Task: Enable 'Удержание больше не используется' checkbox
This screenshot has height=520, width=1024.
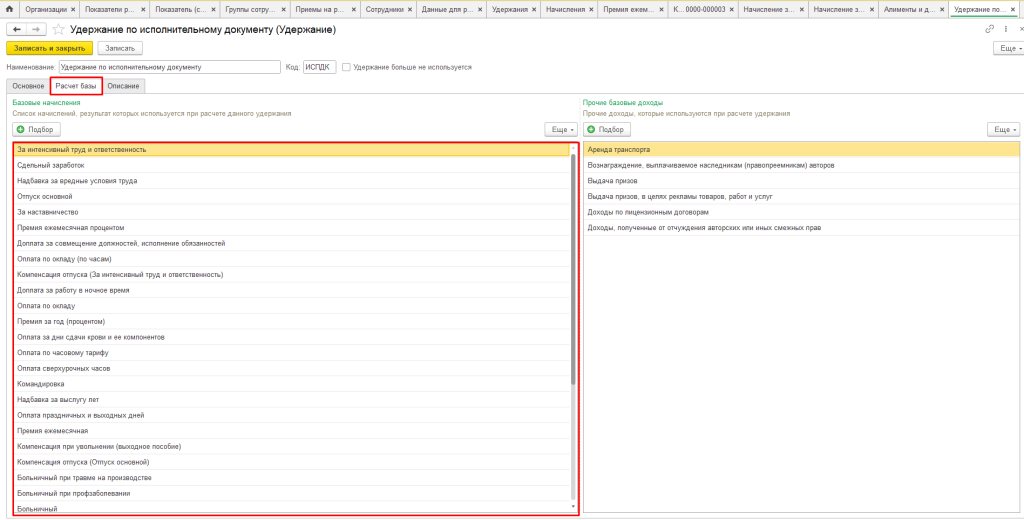Action: point(346,67)
